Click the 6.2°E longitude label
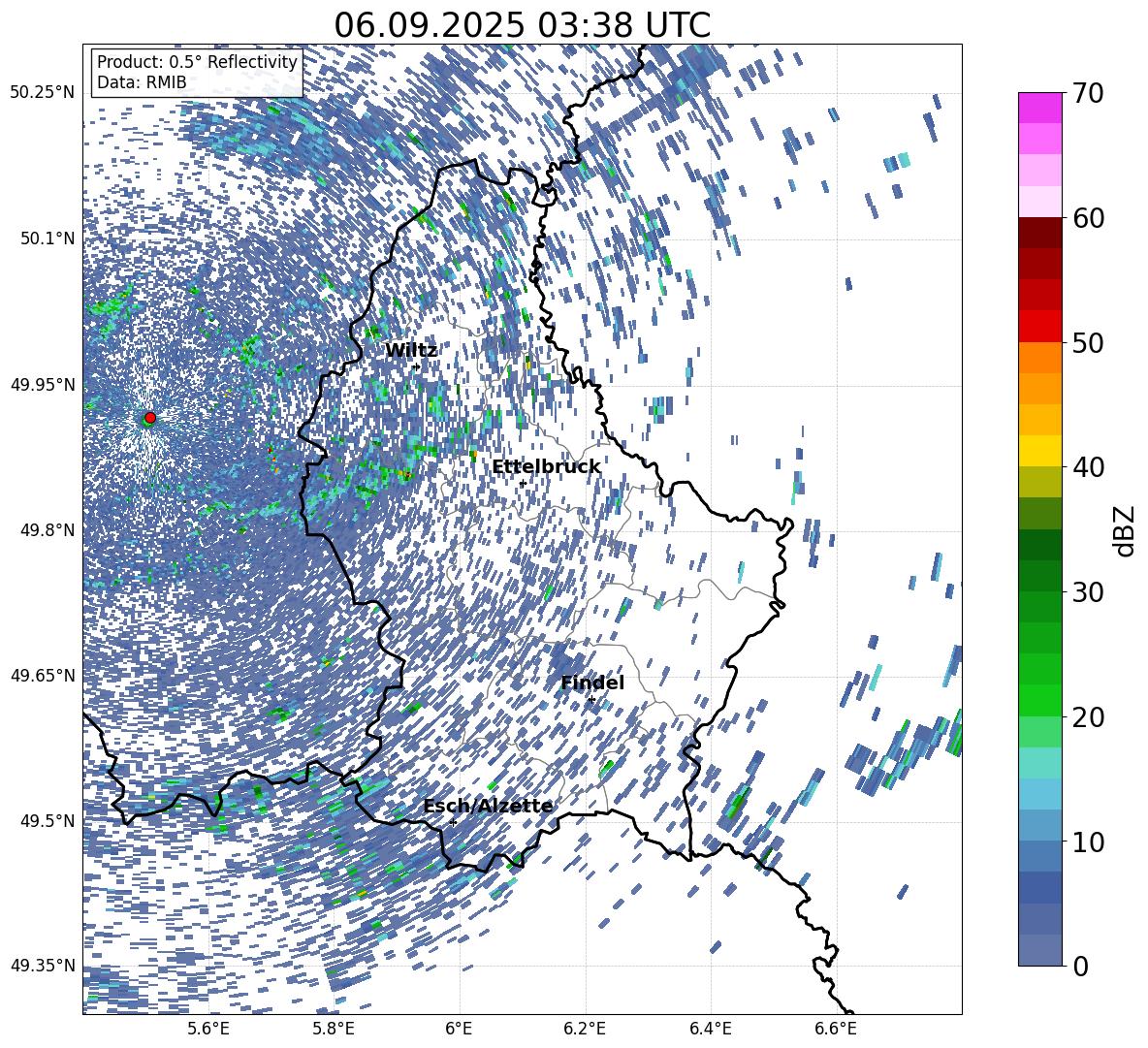 coord(585,1029)
